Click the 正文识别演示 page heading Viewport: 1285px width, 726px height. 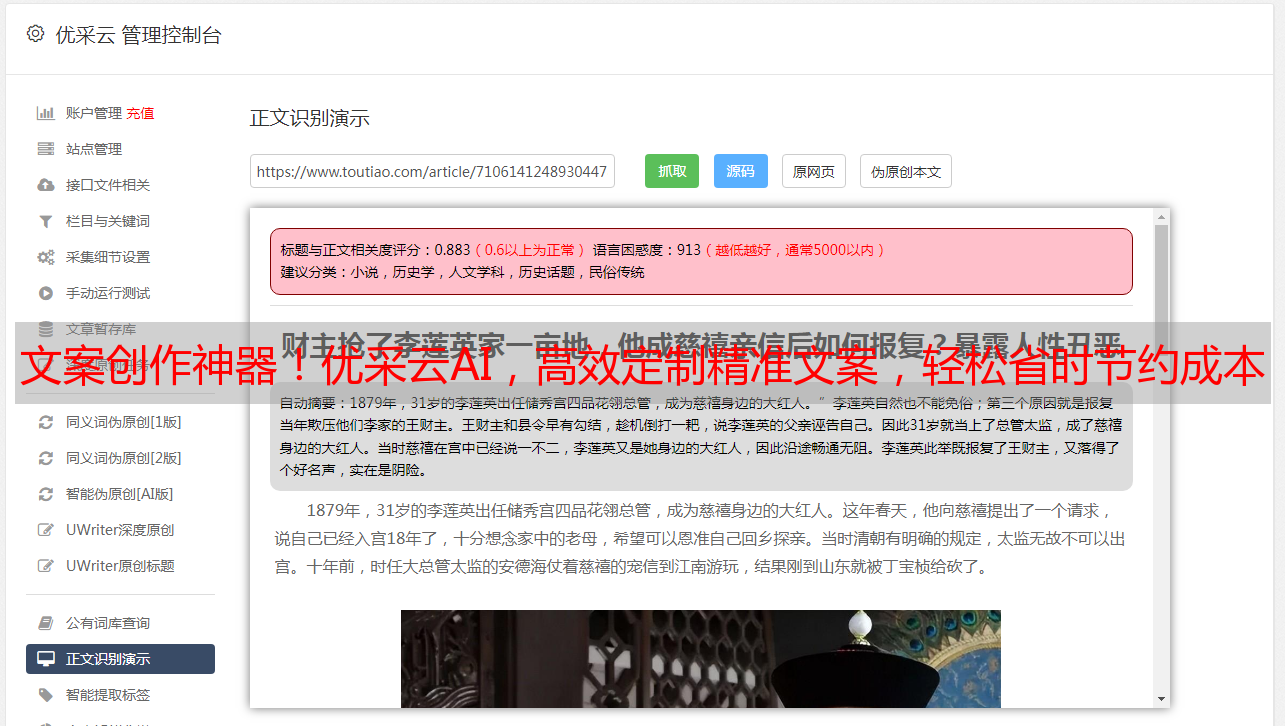[310, 118]
